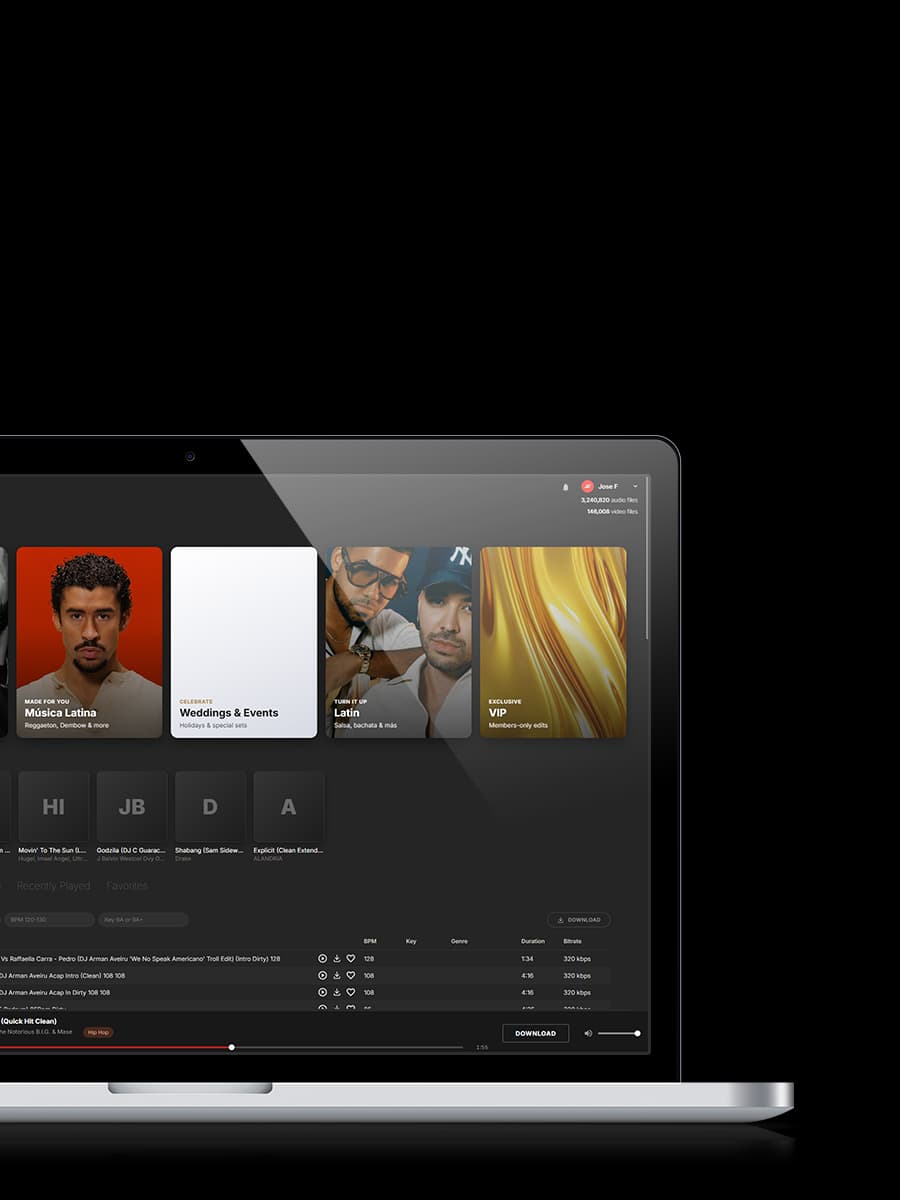Play the Pedro Troll Edit track

click(x=322, y=958)
